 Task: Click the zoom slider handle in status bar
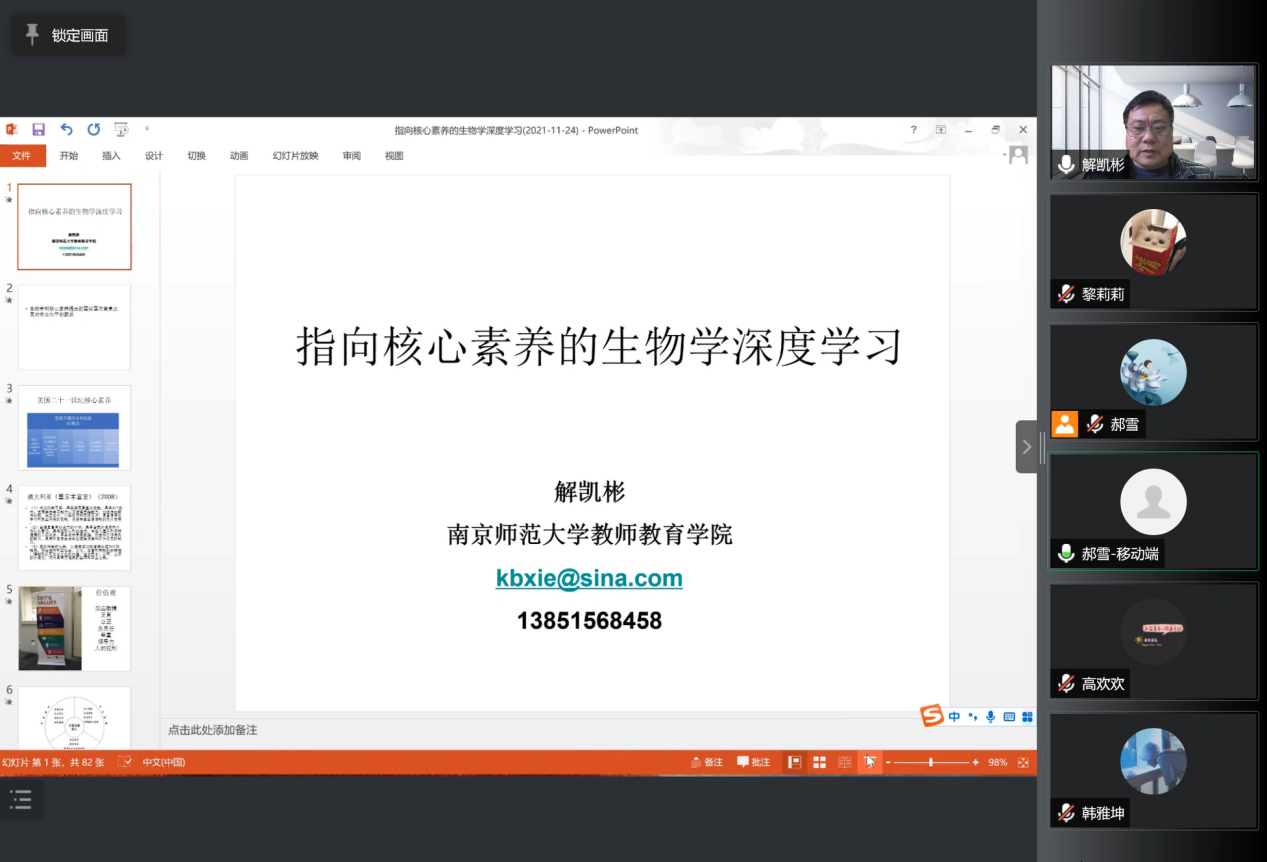point(931,762)
